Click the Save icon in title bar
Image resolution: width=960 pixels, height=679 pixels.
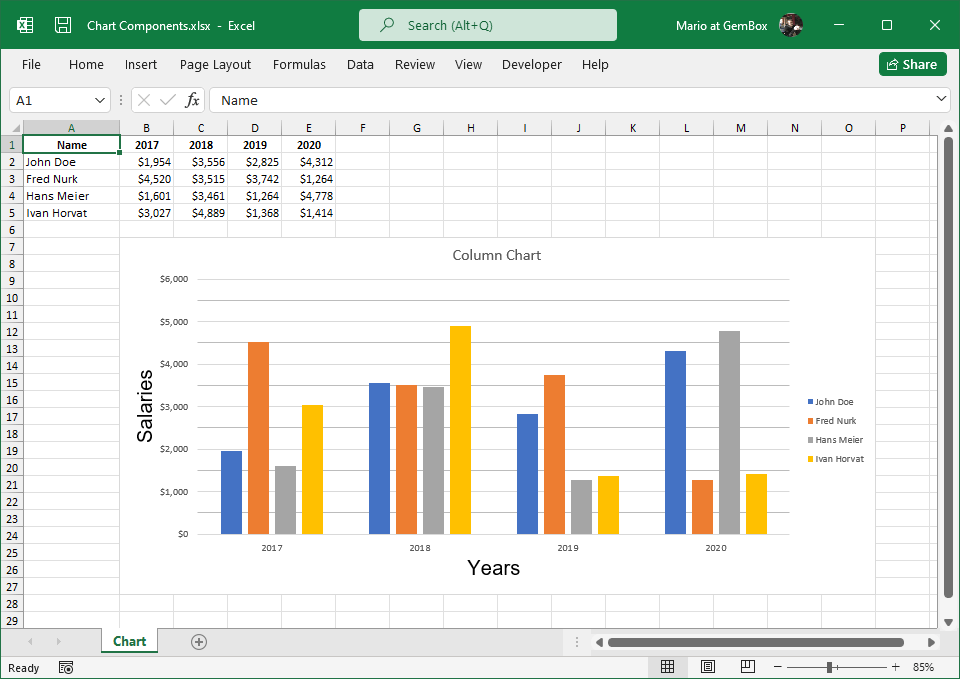(x=62, y=25)
